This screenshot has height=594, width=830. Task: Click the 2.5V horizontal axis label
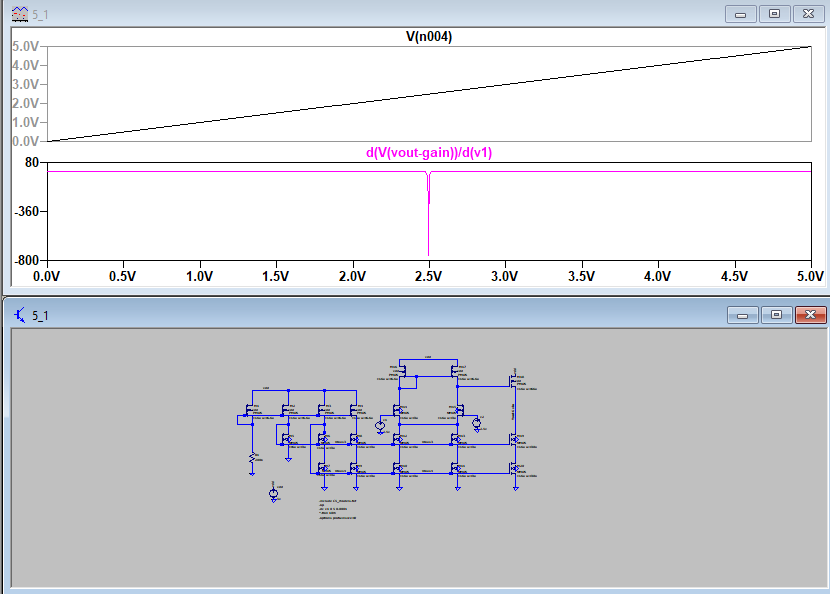click(428, 275)
